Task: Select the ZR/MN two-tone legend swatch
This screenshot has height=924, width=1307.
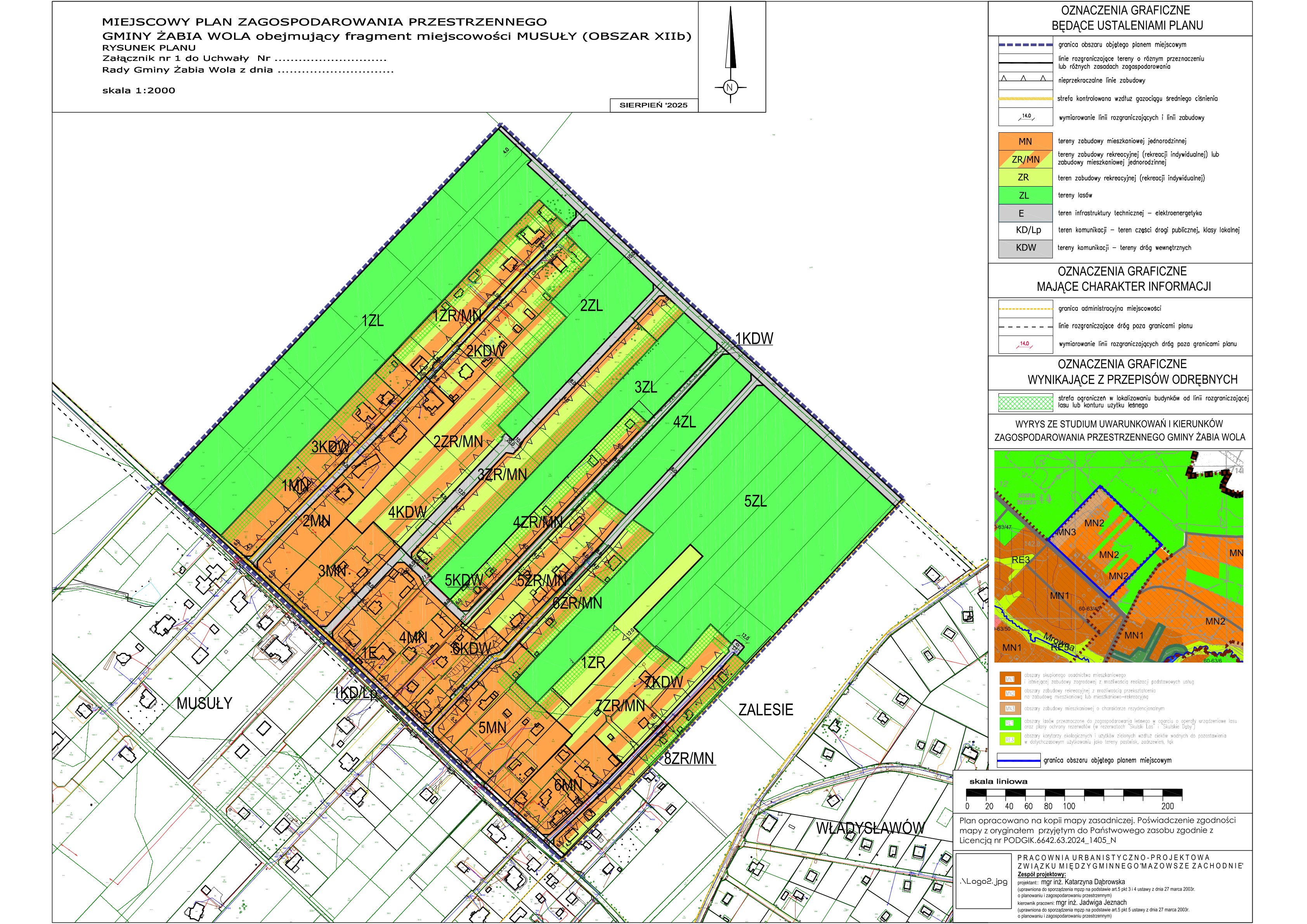Action: tap(1025, 159)
